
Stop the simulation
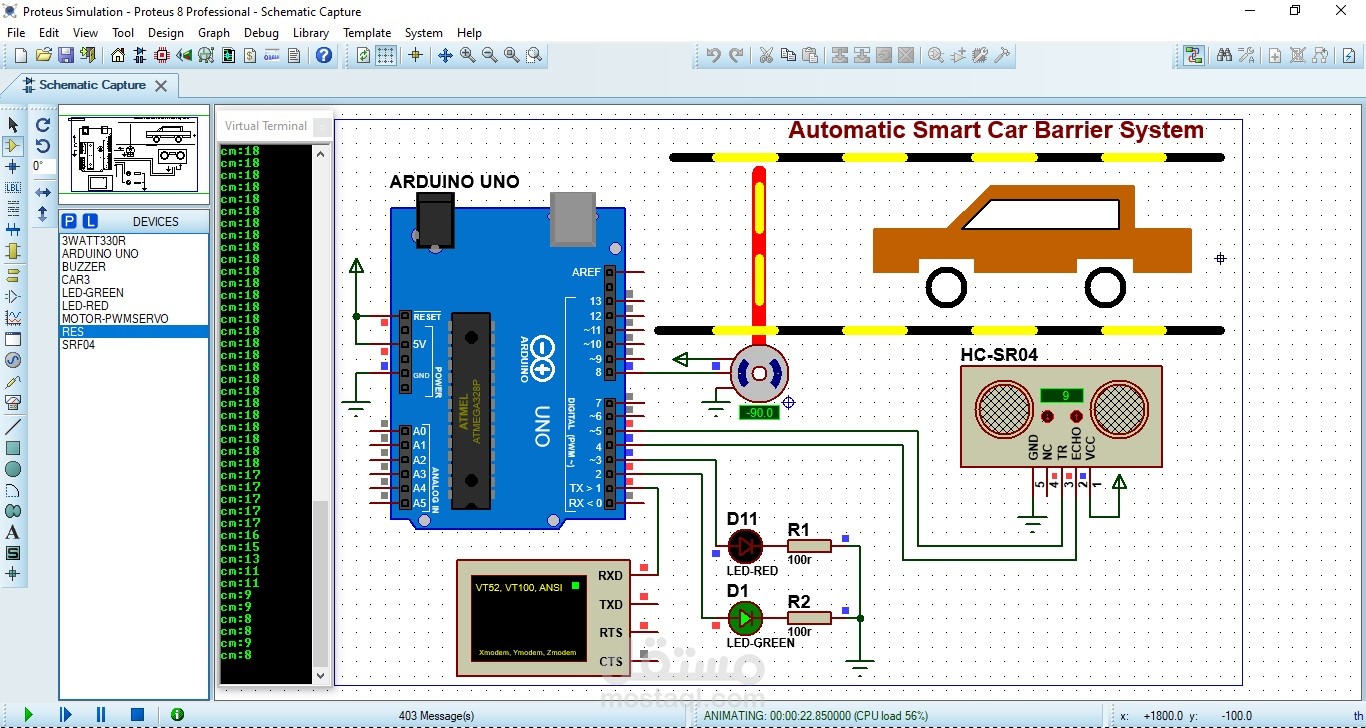[138, 715]
